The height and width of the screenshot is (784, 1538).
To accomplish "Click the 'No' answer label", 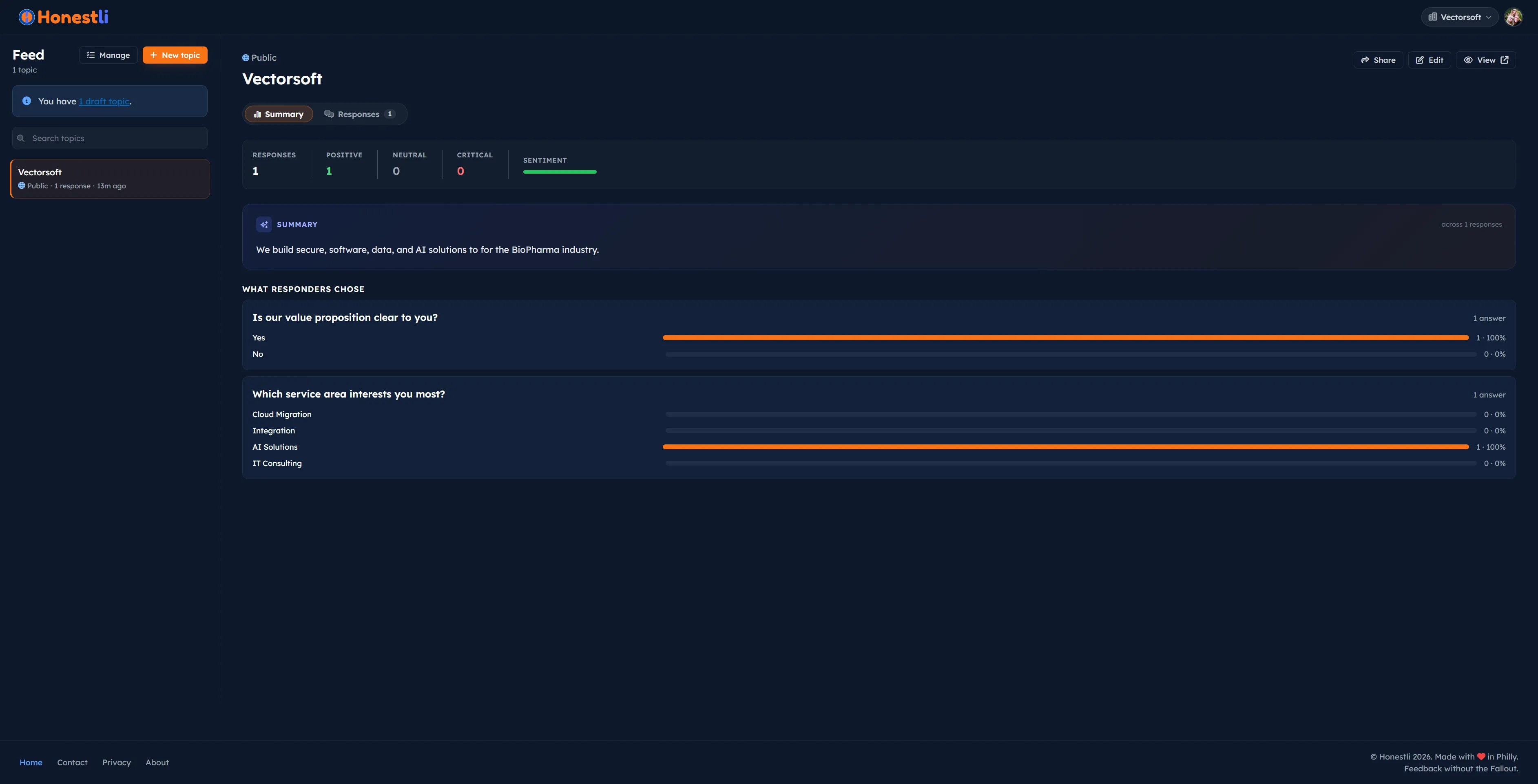I will pos(258,354).
